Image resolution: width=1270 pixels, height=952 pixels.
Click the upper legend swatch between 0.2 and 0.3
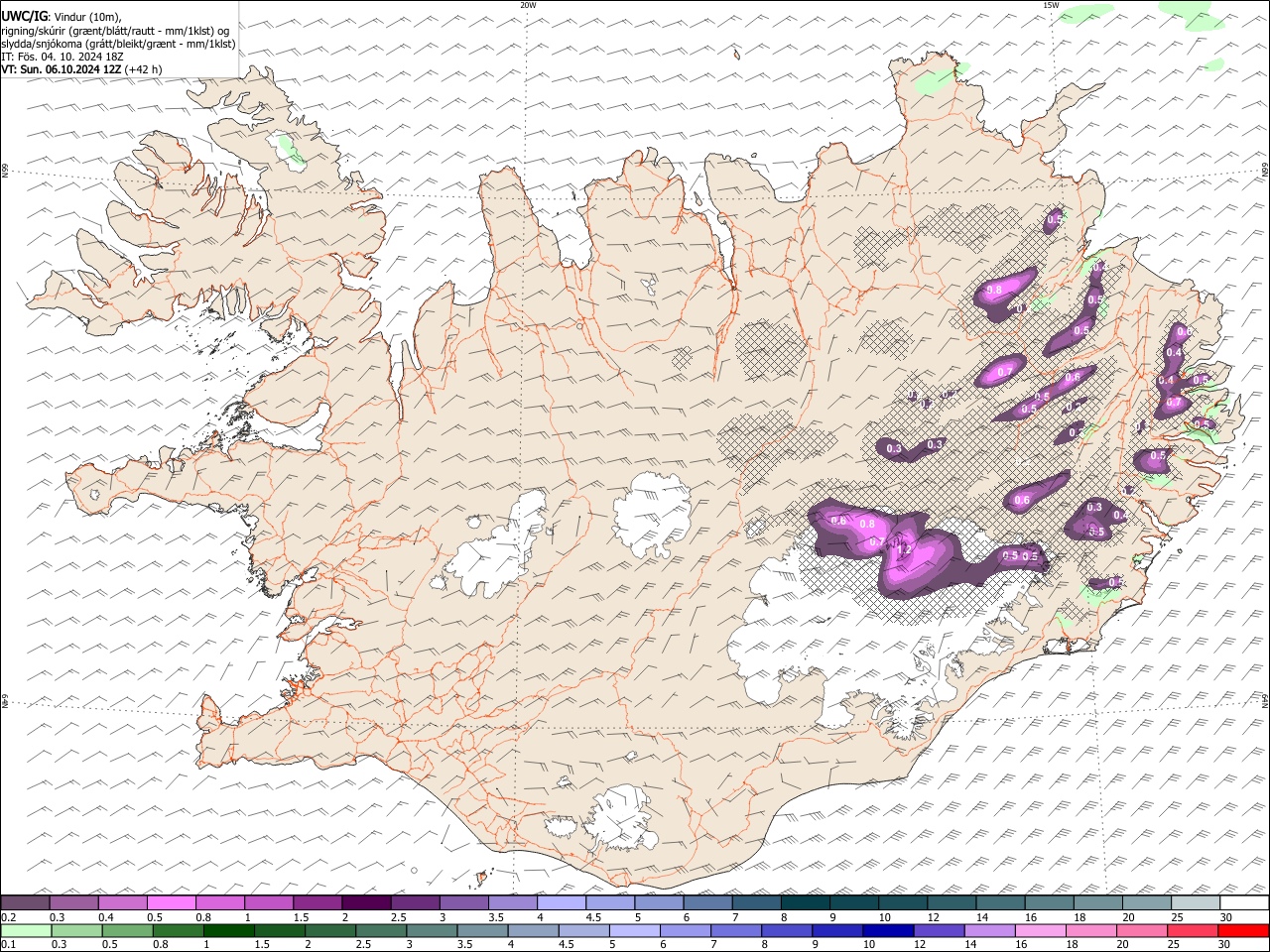click(x=26, y=902)
